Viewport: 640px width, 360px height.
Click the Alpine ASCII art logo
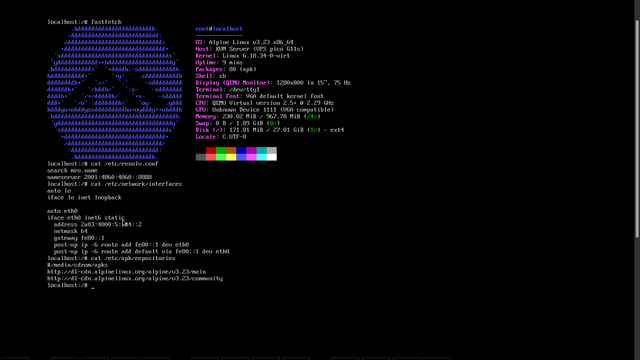(x=115, y=93)
